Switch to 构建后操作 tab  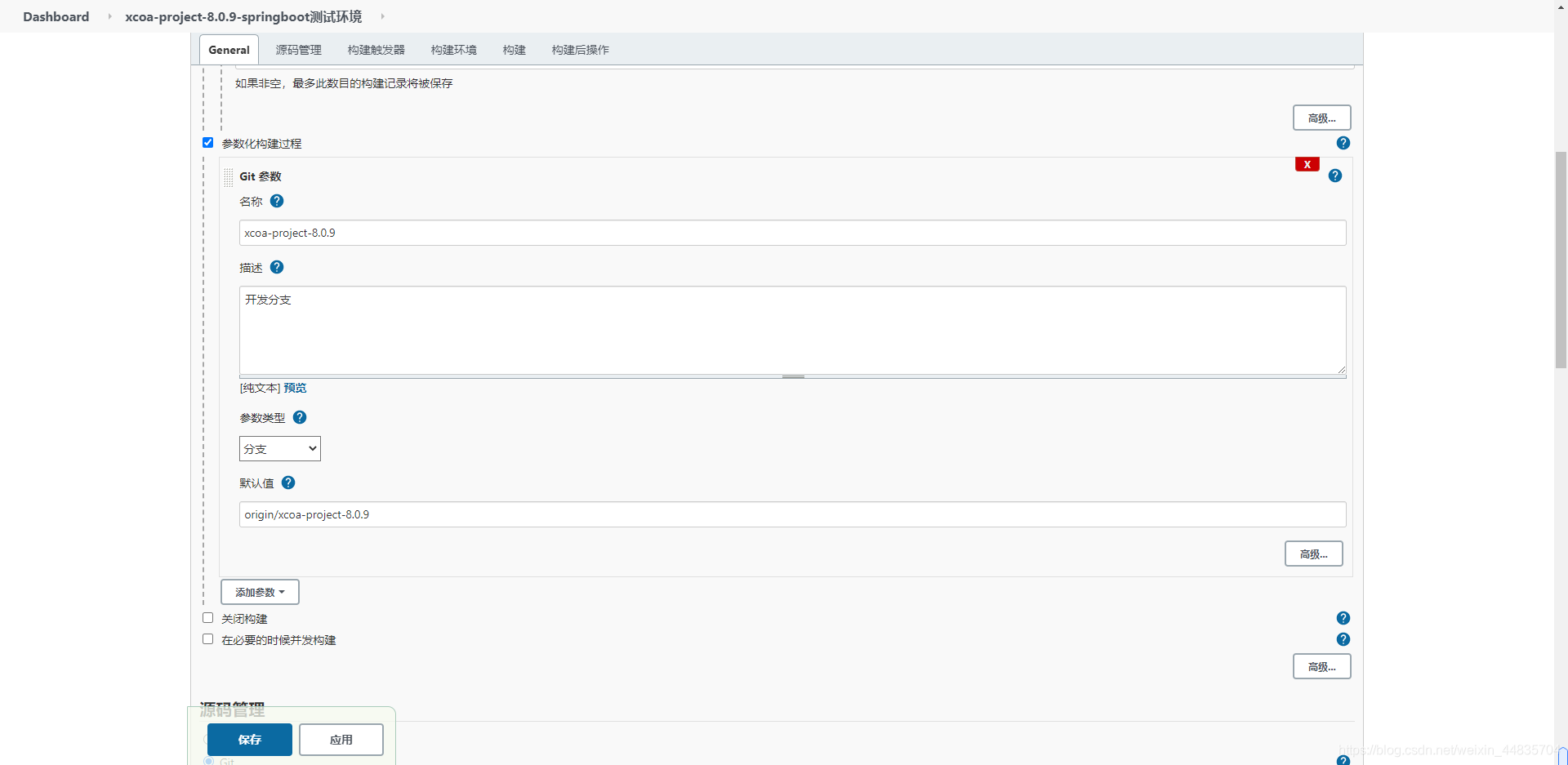click(581, 50)
